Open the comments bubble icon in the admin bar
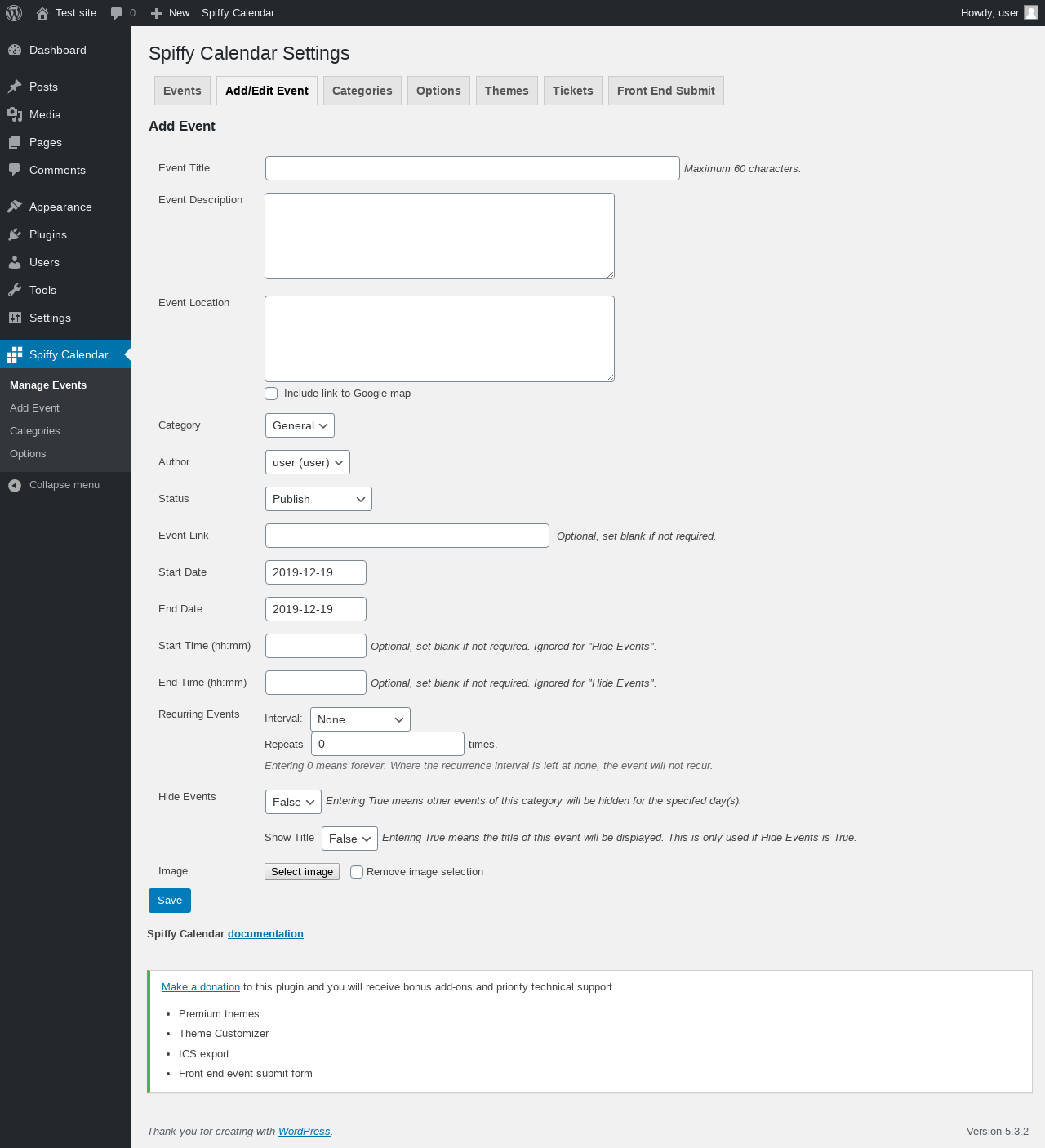 tap(116, 13)
